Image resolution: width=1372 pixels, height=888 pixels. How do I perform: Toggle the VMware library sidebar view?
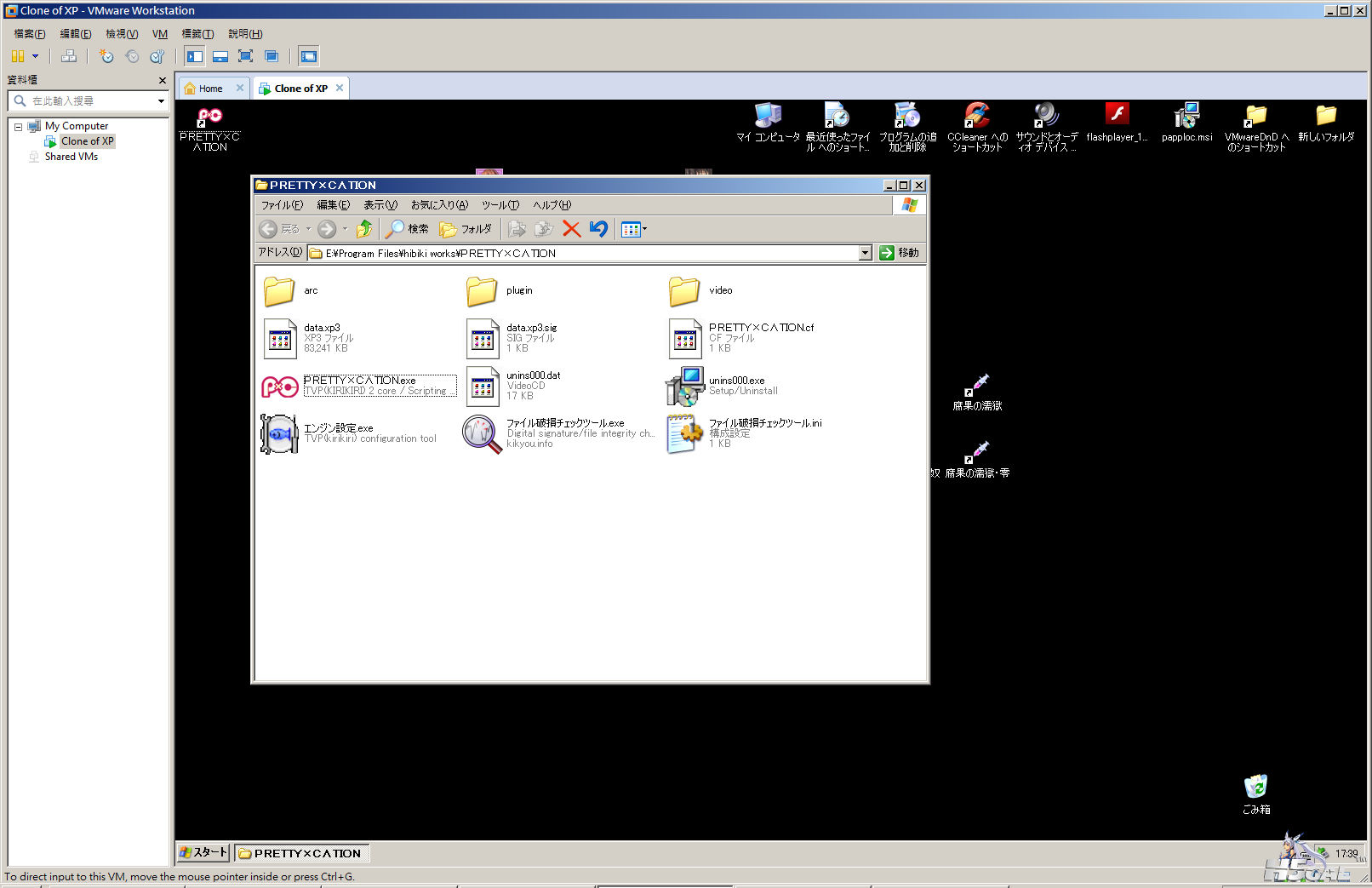click(195, 56)
